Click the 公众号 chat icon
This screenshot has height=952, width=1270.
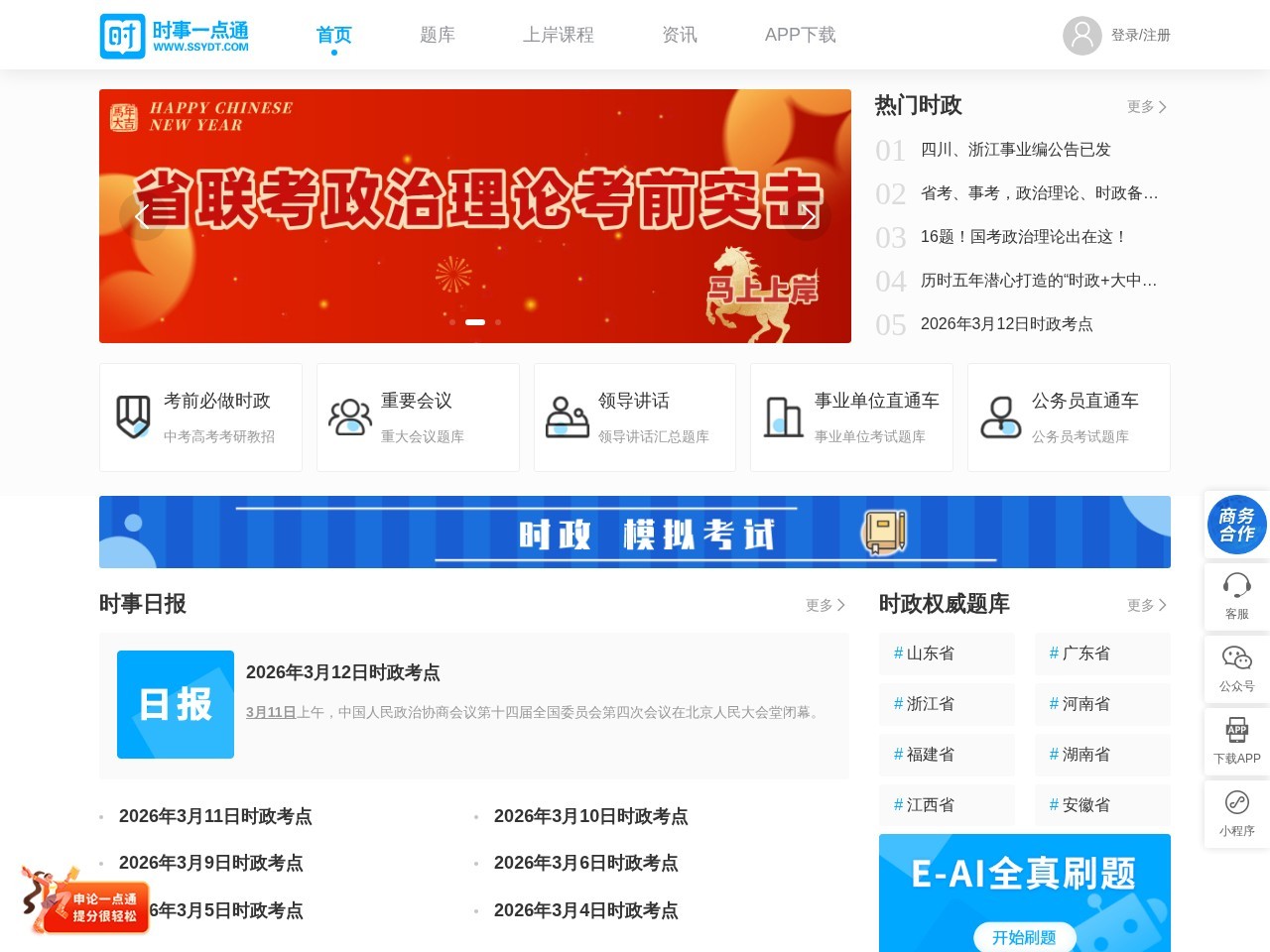1236,658
